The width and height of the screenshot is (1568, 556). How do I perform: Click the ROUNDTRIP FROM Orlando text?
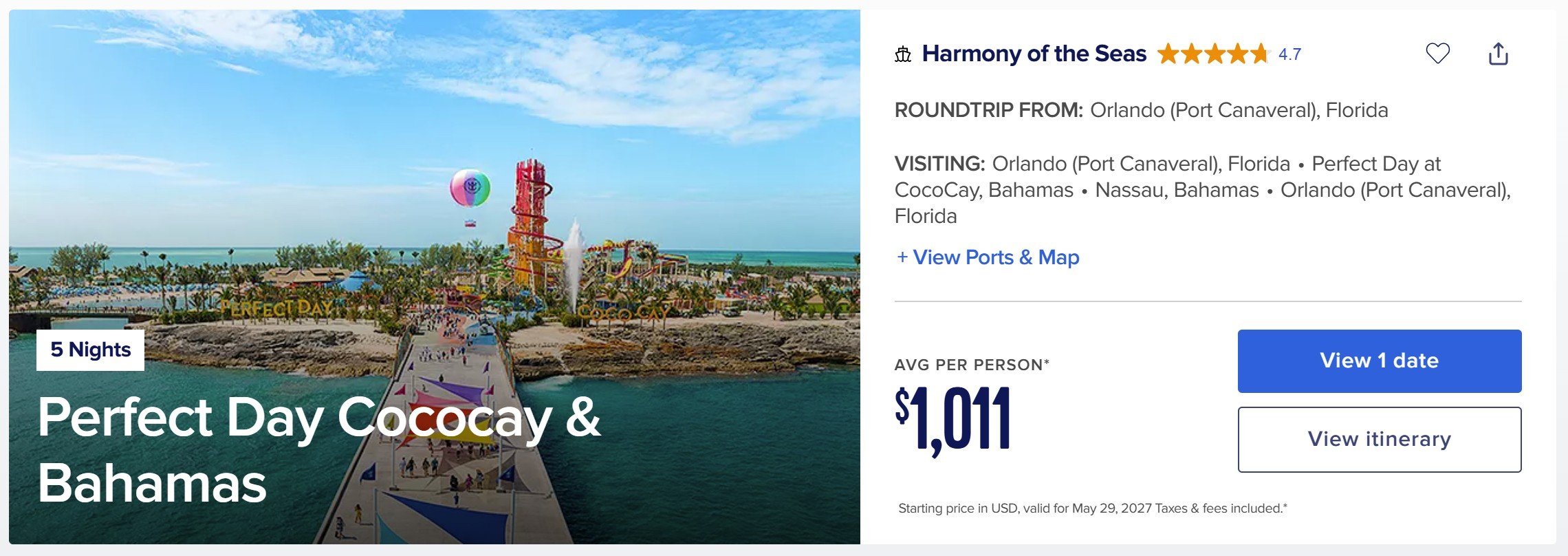(x=1141, y=110)
